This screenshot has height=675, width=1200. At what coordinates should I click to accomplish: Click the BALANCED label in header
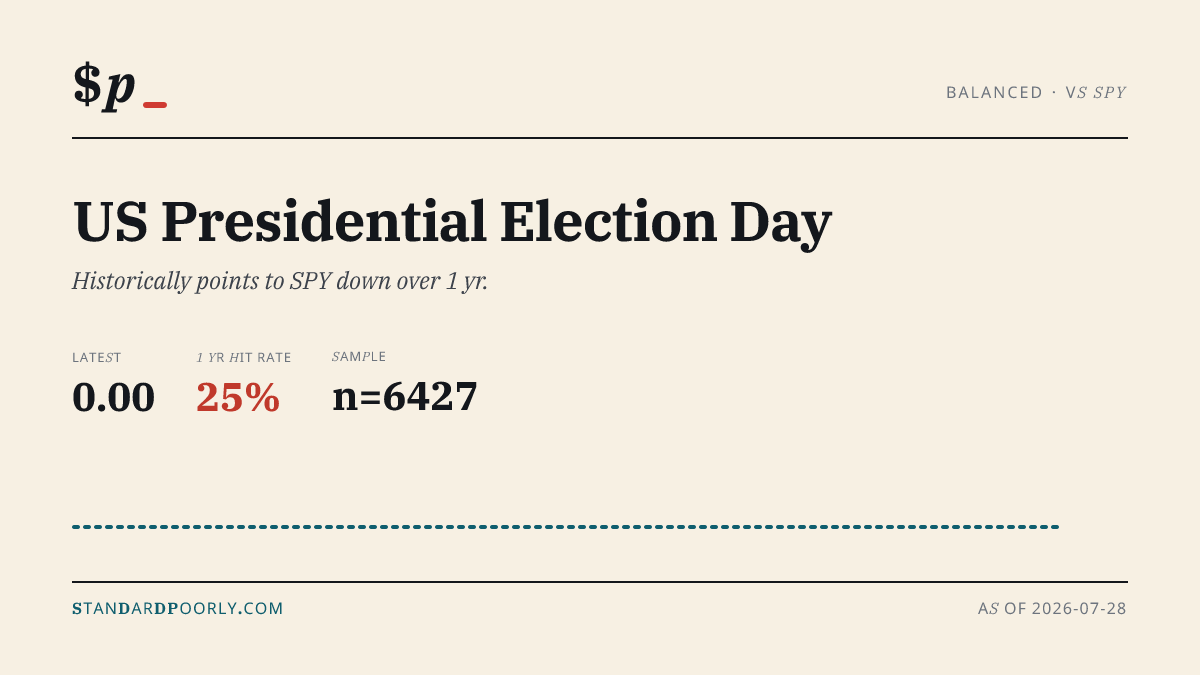point(994,92)
